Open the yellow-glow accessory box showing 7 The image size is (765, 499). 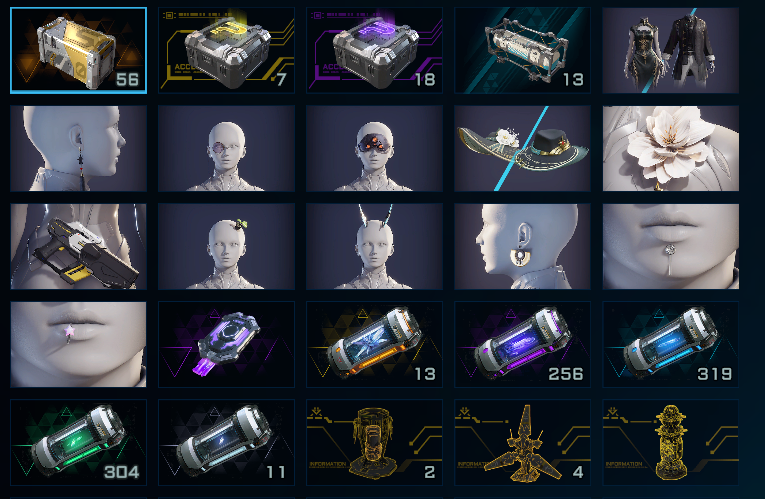[226, 50]
